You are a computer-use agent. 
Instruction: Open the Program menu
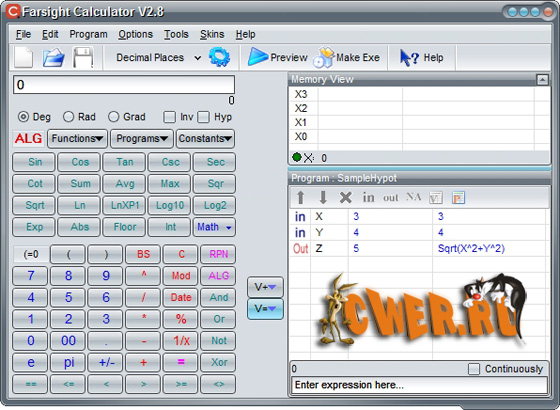88,34
